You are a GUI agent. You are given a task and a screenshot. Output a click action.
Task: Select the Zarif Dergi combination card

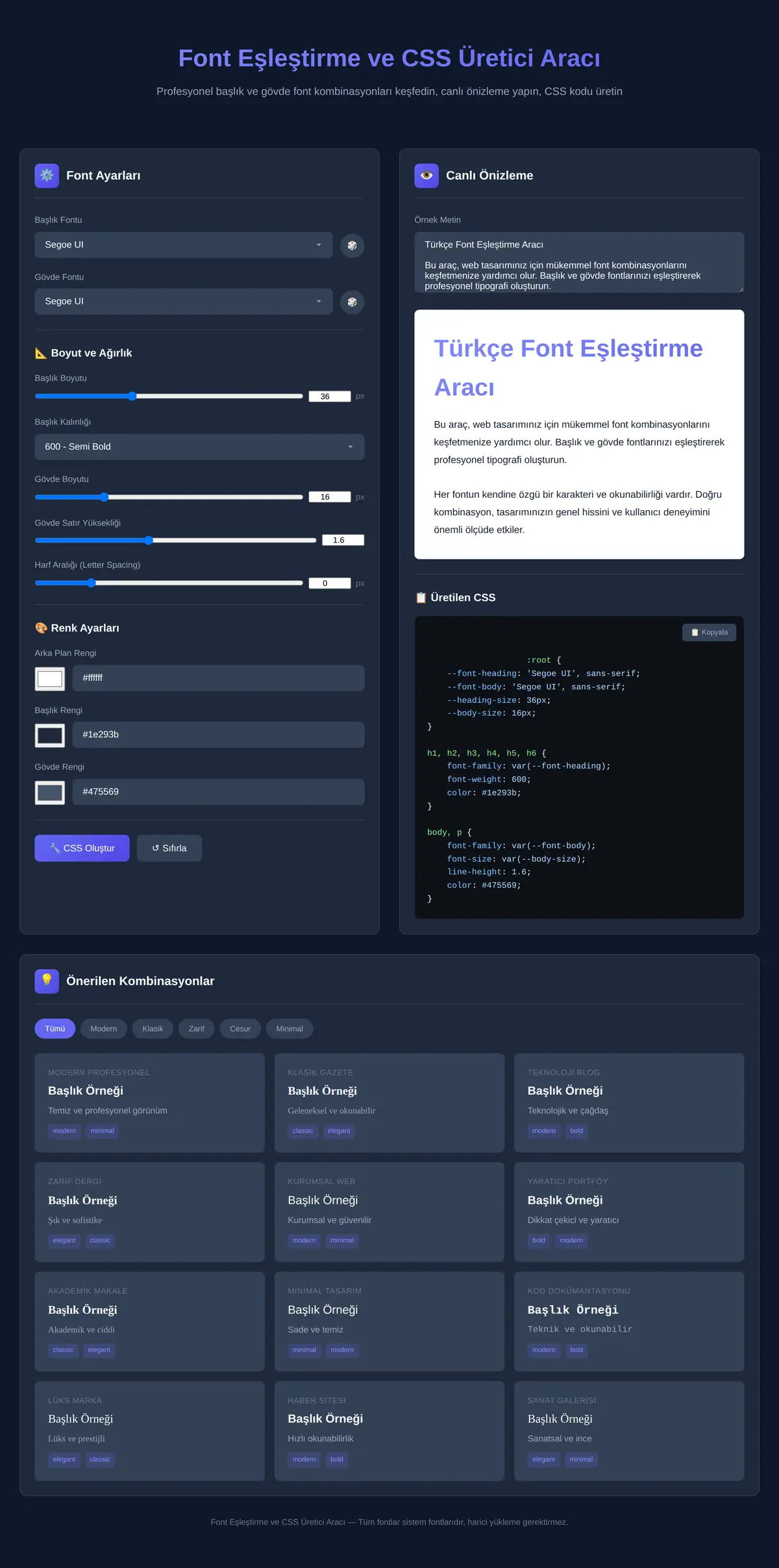[x=150, y=1212]
